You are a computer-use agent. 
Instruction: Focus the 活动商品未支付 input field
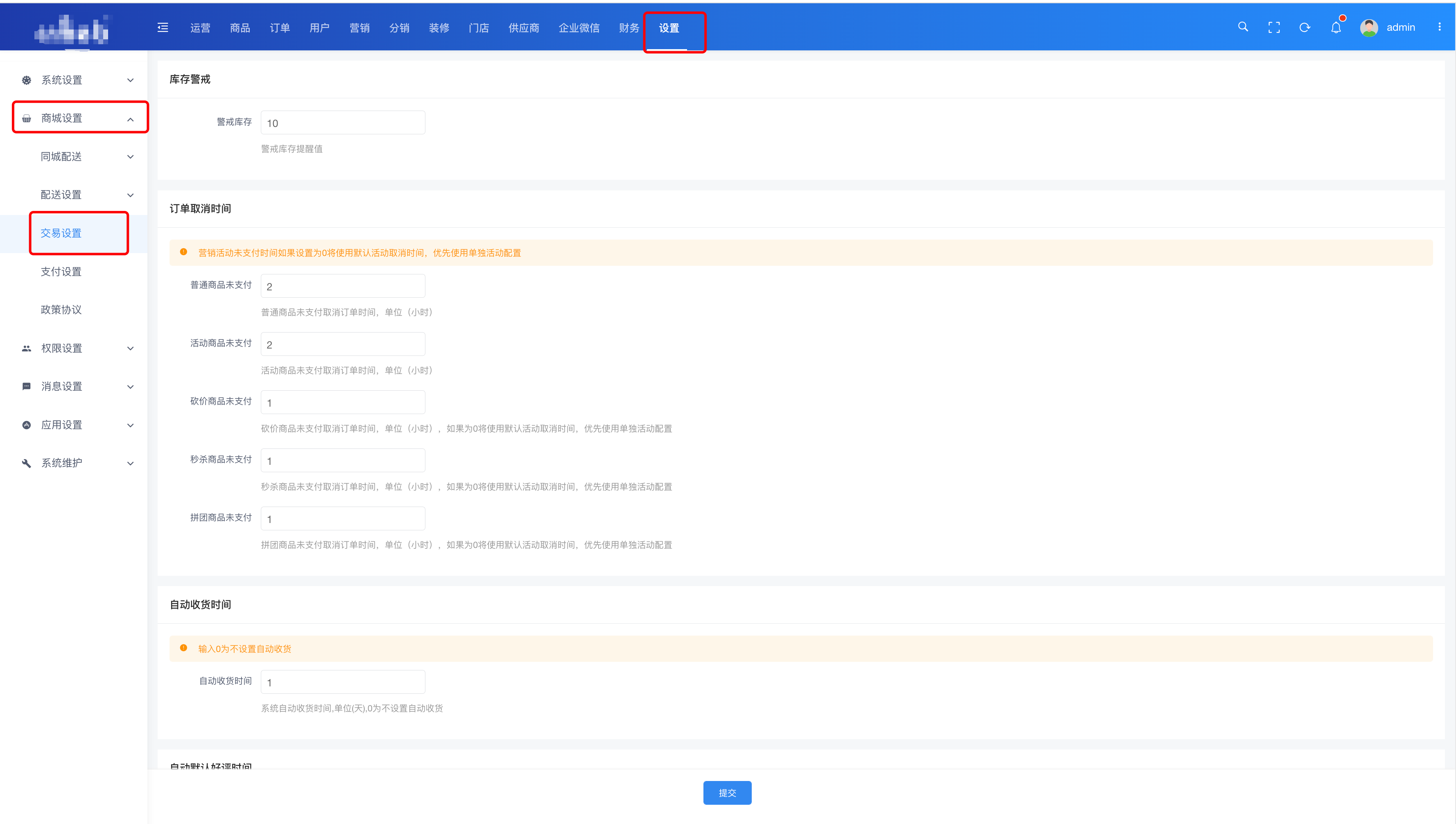343,344
